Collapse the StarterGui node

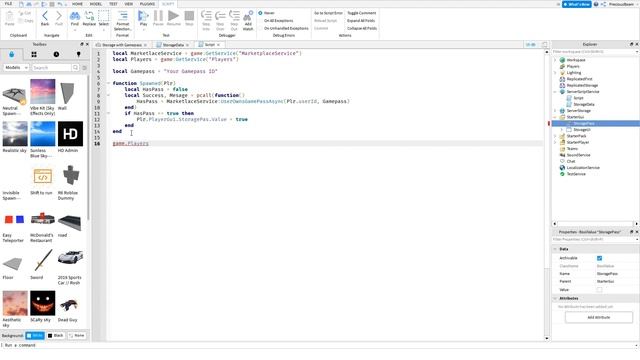(555, 117)
